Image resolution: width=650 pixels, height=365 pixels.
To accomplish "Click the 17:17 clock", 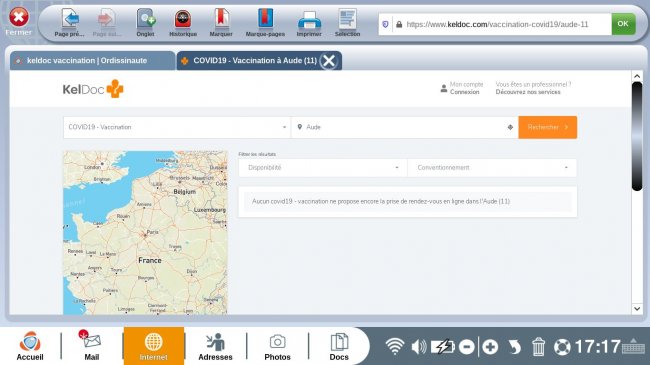I will (597, 347).
